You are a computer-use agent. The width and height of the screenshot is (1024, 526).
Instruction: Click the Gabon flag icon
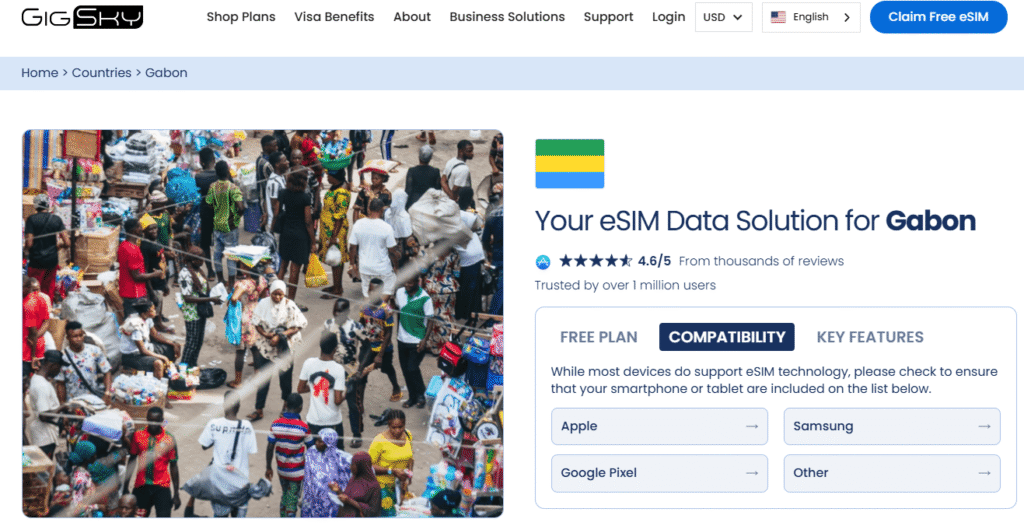tap(569, 164)
